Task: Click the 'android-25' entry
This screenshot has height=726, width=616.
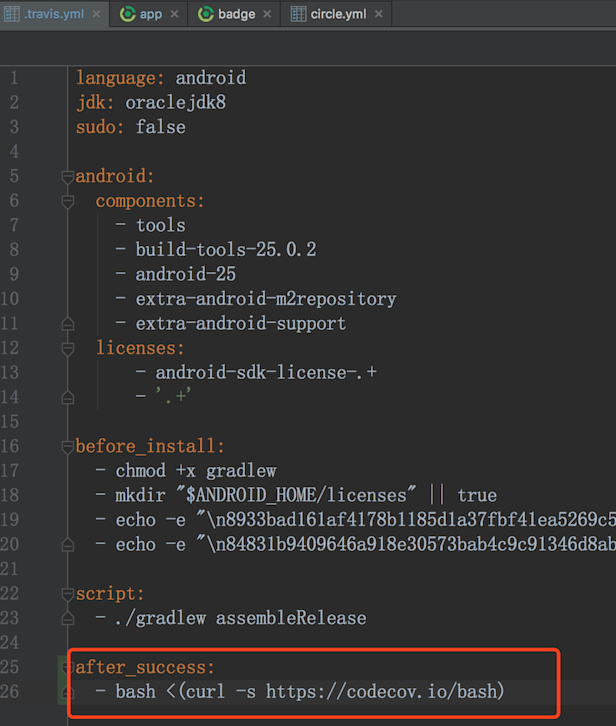Action: pyautogui.click(x=186, y=275)
